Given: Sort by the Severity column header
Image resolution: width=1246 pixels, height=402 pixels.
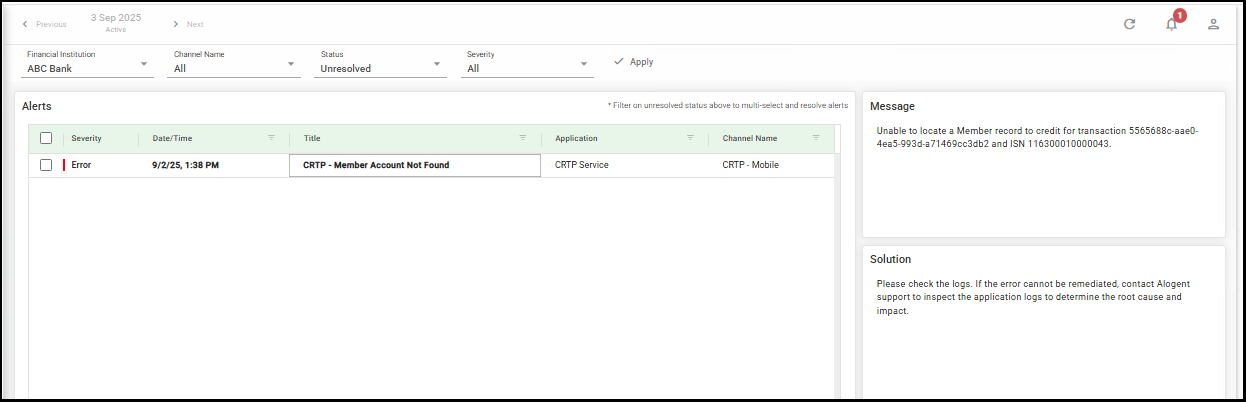Looking at the screenshot, I should pyautogui.click(x=86, y=138).
